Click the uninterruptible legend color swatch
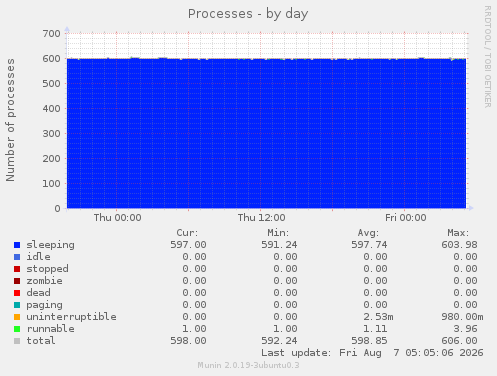 tap(17, 317)
